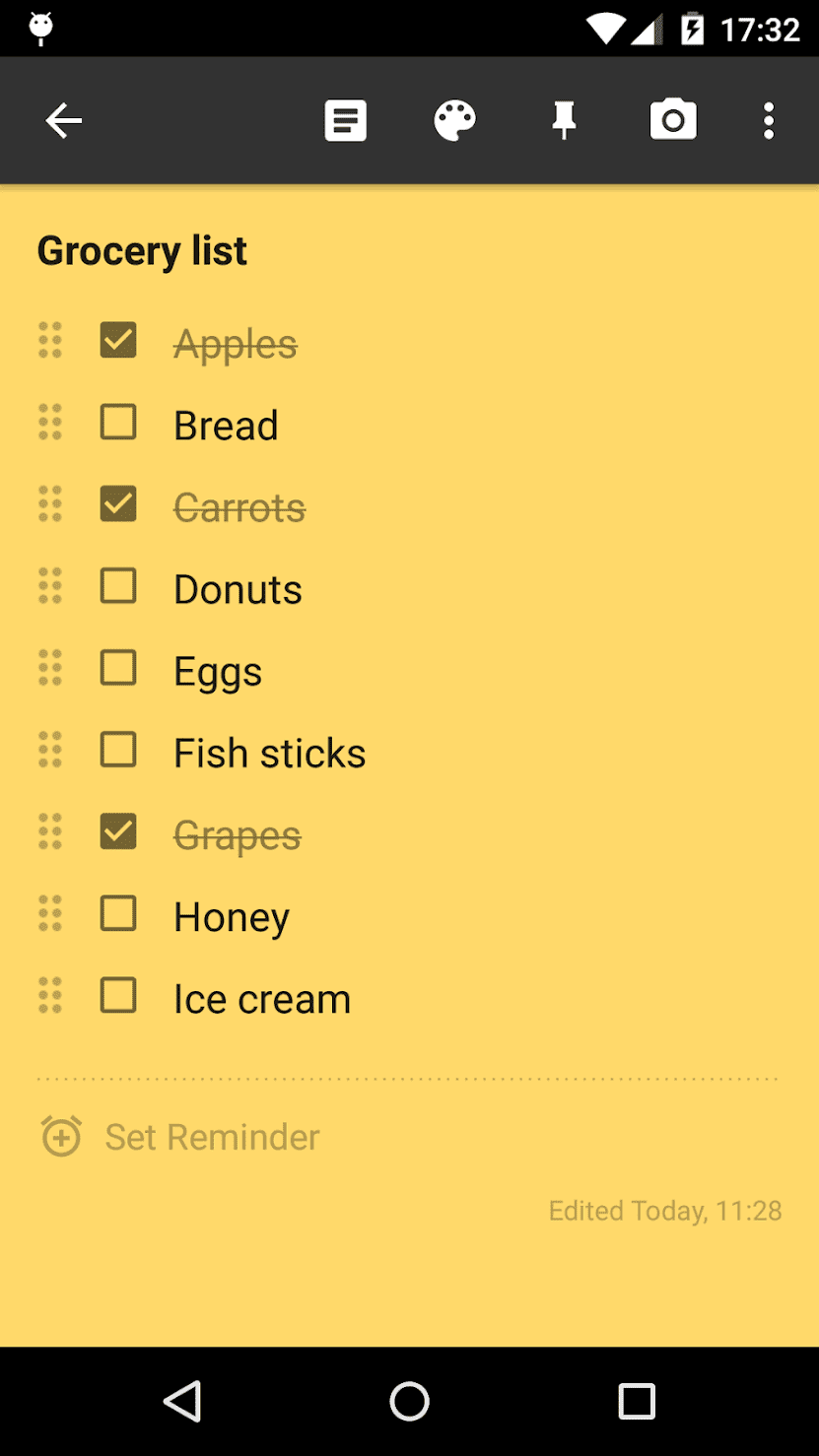This screenshot has height=1456, width=819.
Task: Tap the note text icon in toolbar
Action: pos(346,121)
